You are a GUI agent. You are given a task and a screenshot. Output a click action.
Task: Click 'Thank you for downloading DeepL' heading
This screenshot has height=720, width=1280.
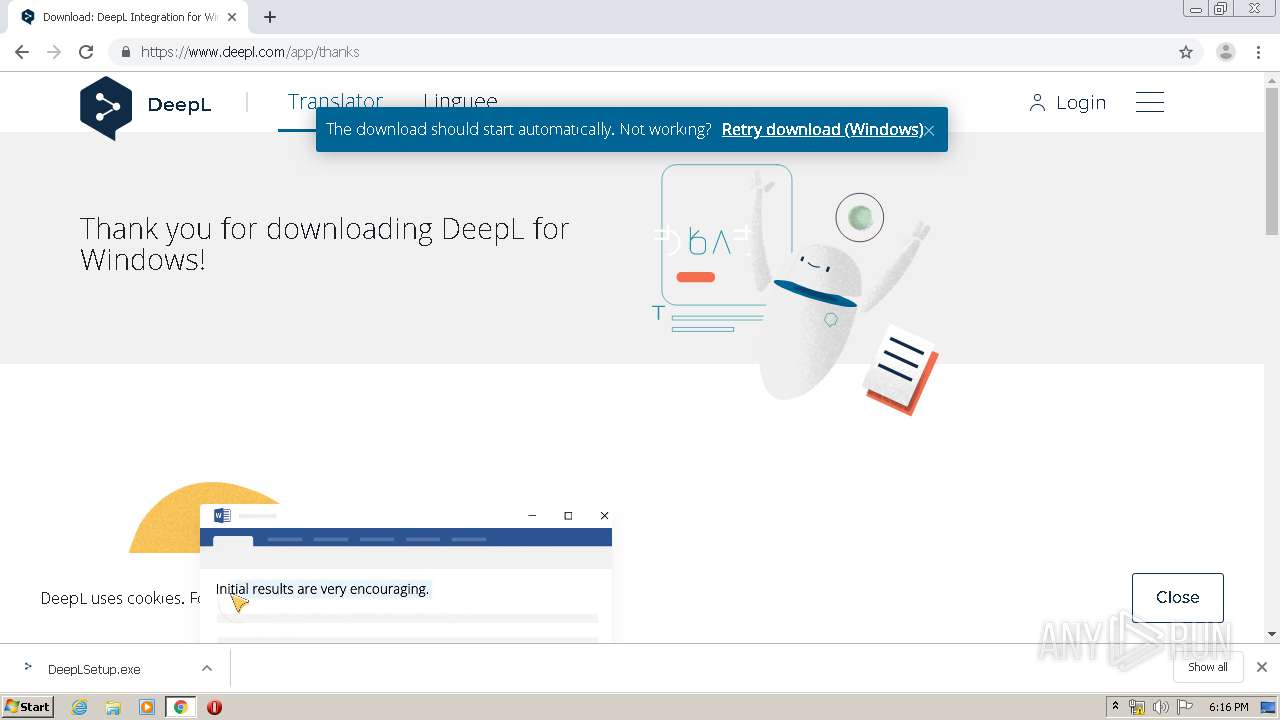point(325,244)
